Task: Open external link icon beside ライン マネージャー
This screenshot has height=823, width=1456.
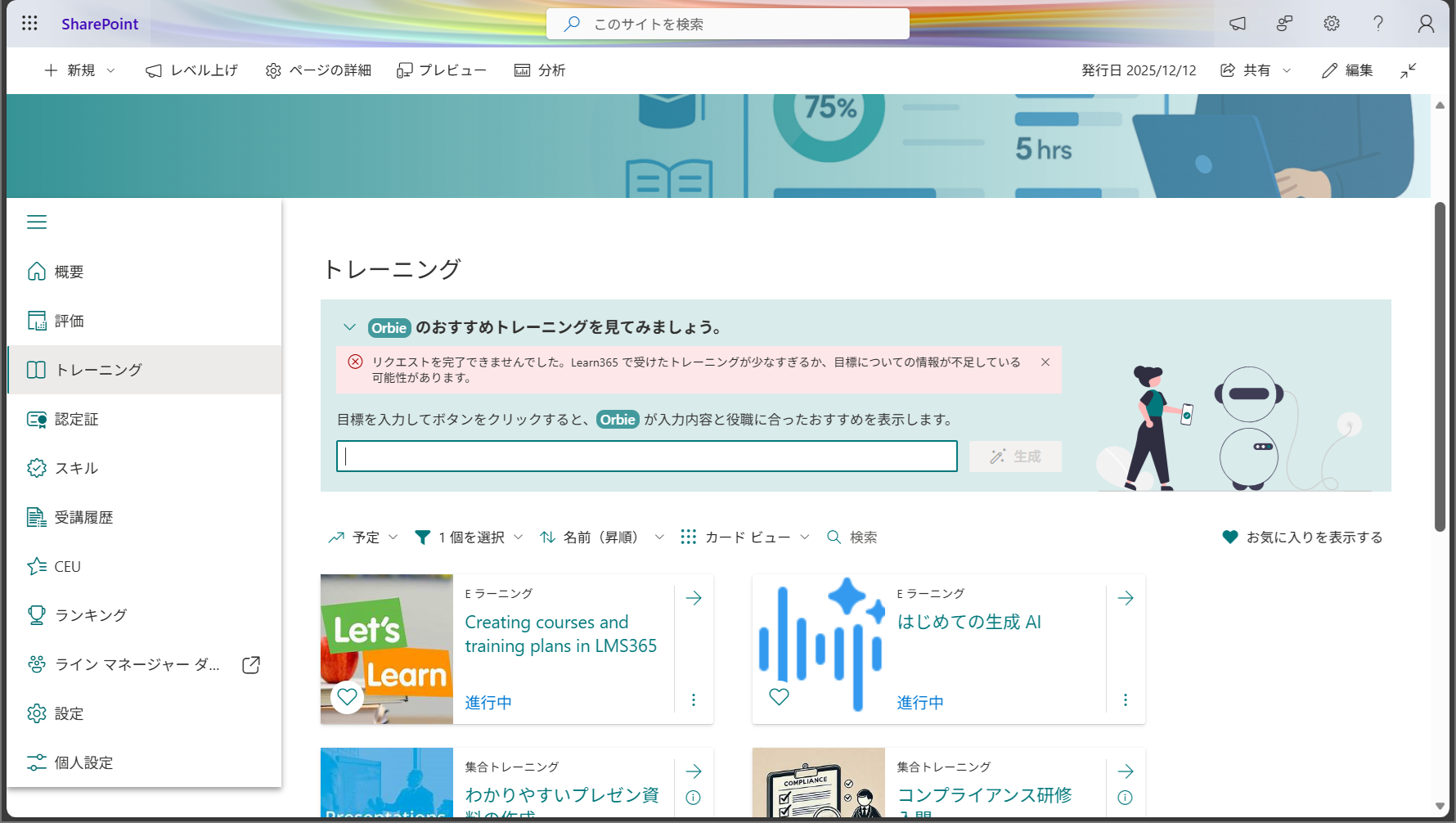Action: pos(251,665)
